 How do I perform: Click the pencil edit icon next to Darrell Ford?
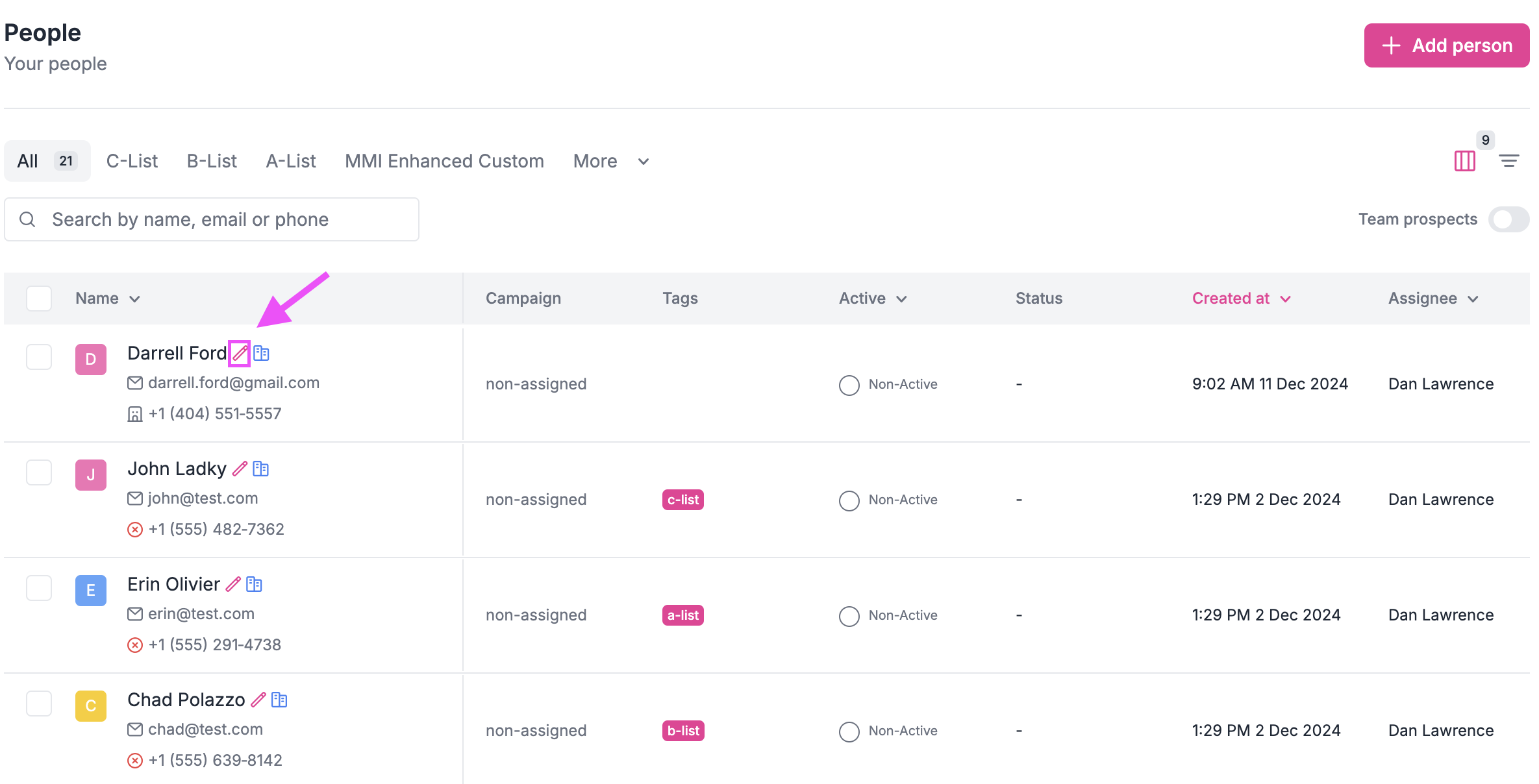[x=240, y=353]
